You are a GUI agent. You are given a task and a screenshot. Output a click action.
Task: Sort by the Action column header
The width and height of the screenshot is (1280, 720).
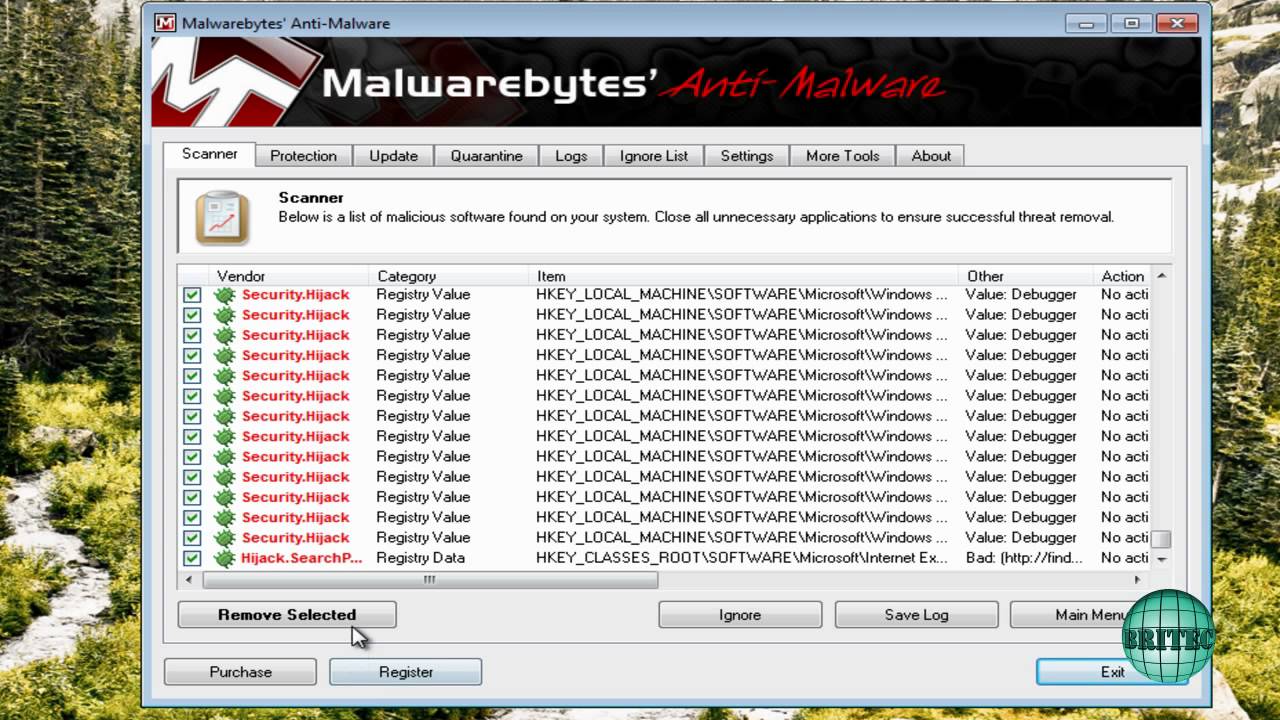(1123, 276)
